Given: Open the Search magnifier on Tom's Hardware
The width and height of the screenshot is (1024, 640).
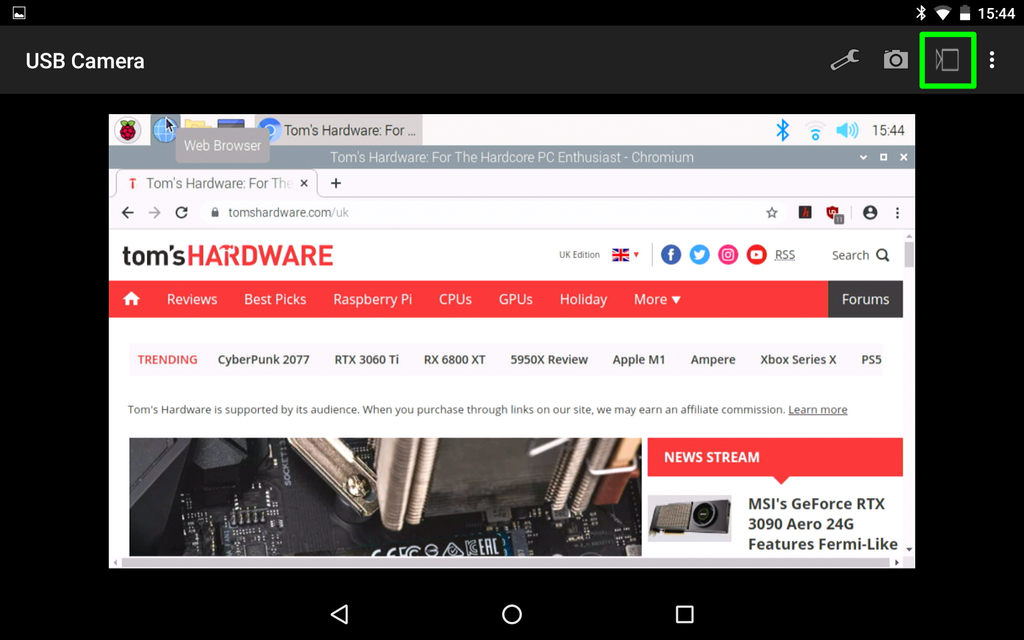Looking at the screenshot, I should (882, 255).
